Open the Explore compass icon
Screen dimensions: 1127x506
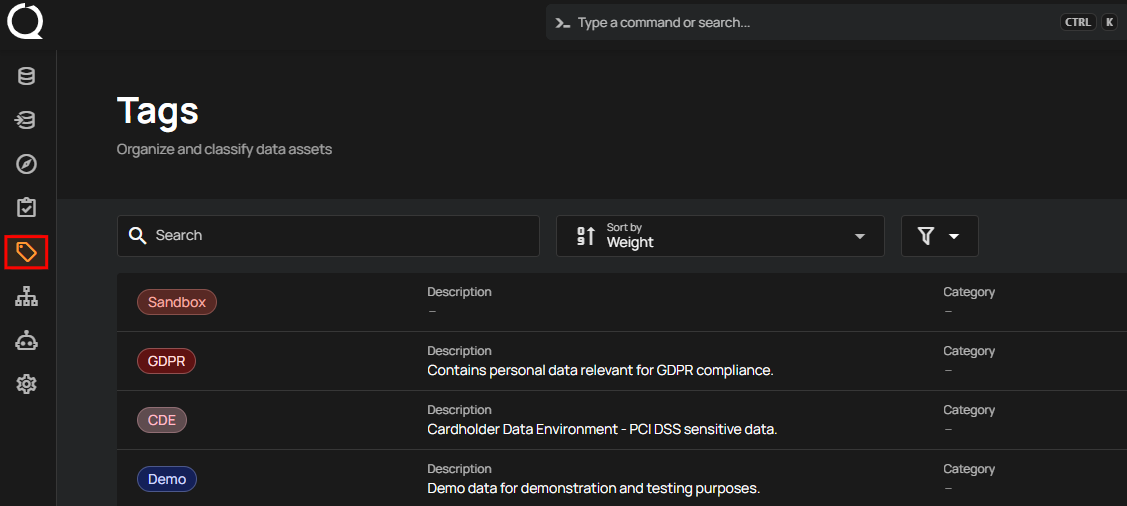pyautogui.click(x=27, y=164)
